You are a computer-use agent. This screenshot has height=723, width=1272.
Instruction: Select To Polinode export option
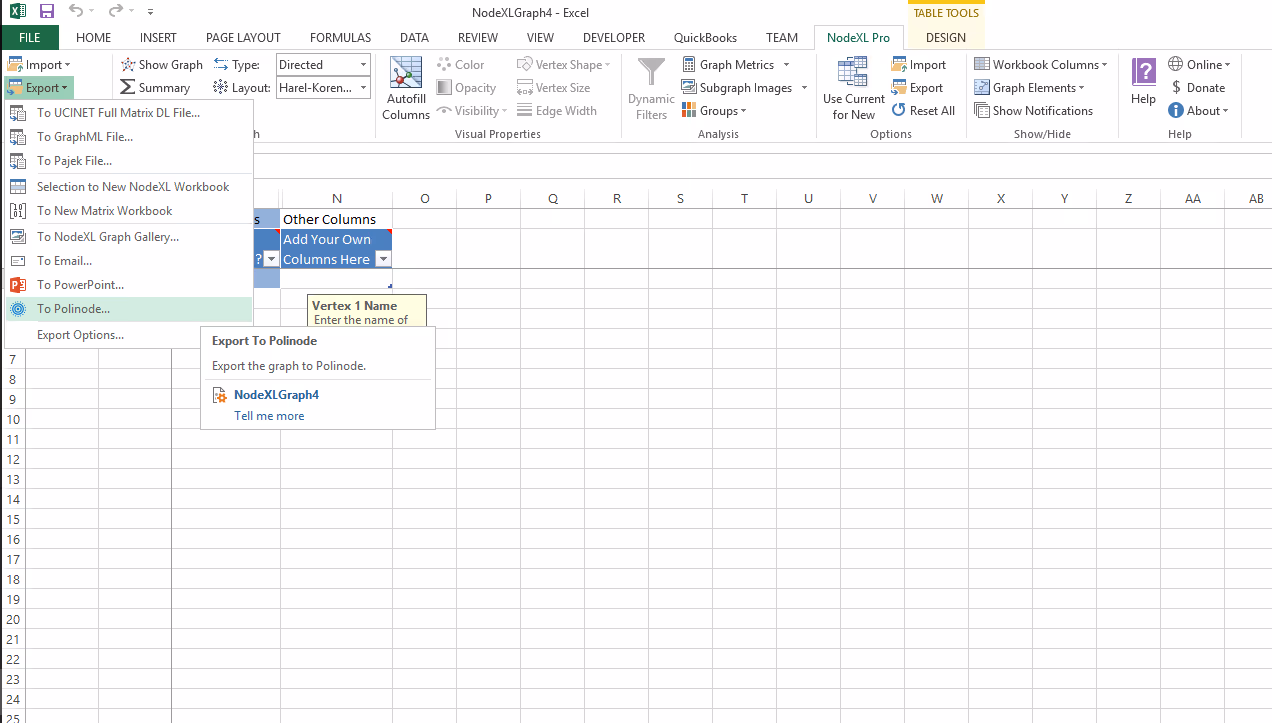[129, 309]
